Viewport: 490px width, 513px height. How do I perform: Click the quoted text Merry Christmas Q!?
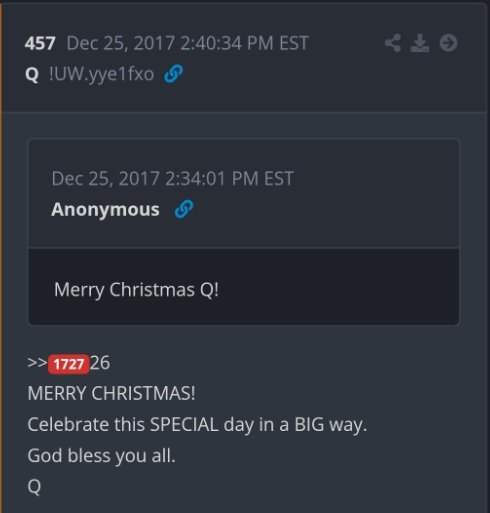(x=136, y=289)
